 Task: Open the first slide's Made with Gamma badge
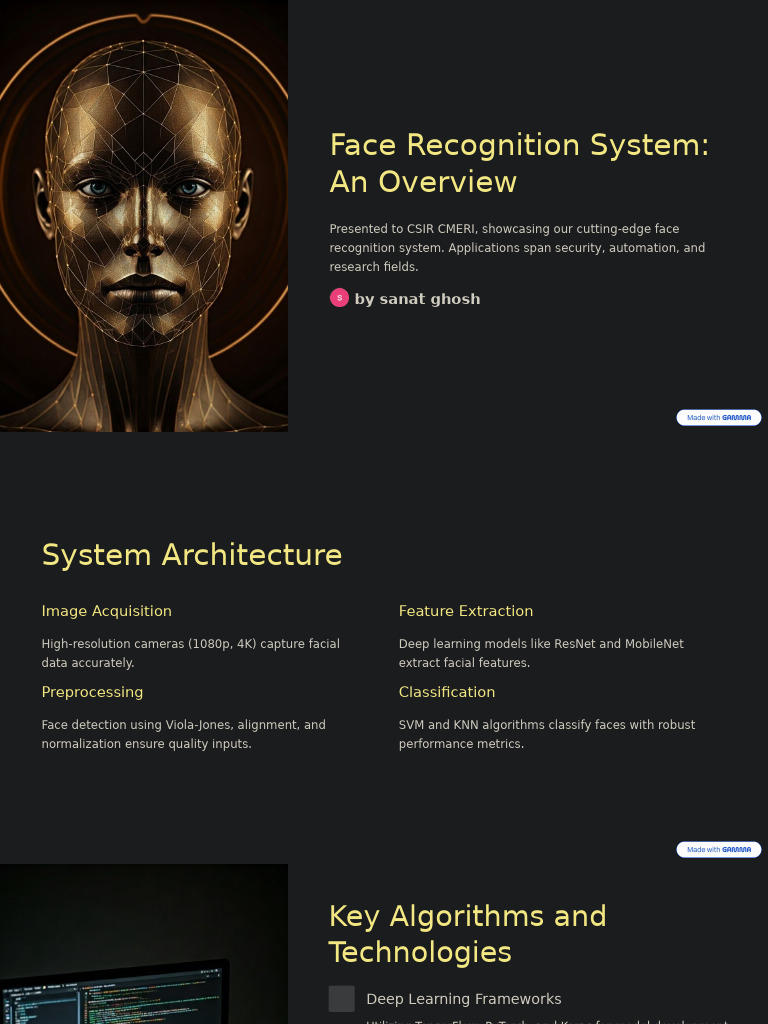pyautogui.click(x=718, y=417)
